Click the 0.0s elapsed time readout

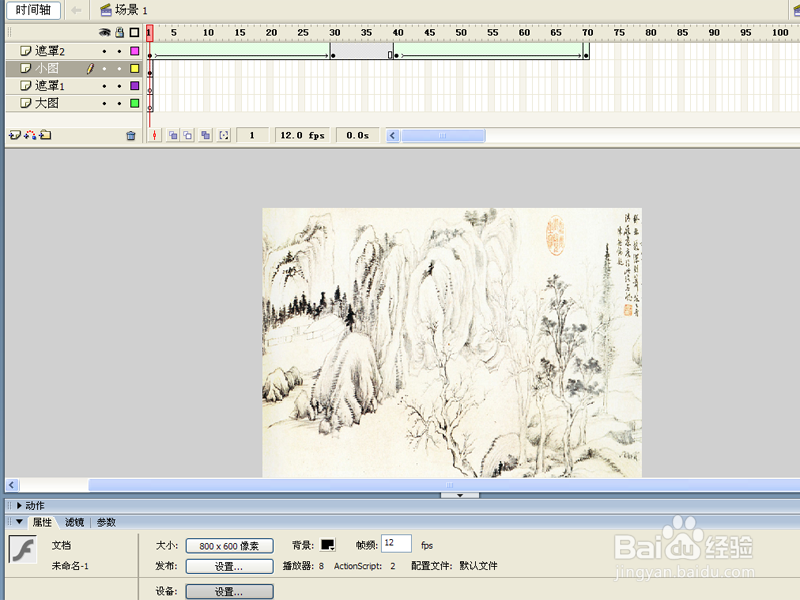click(x=357, y=135)
